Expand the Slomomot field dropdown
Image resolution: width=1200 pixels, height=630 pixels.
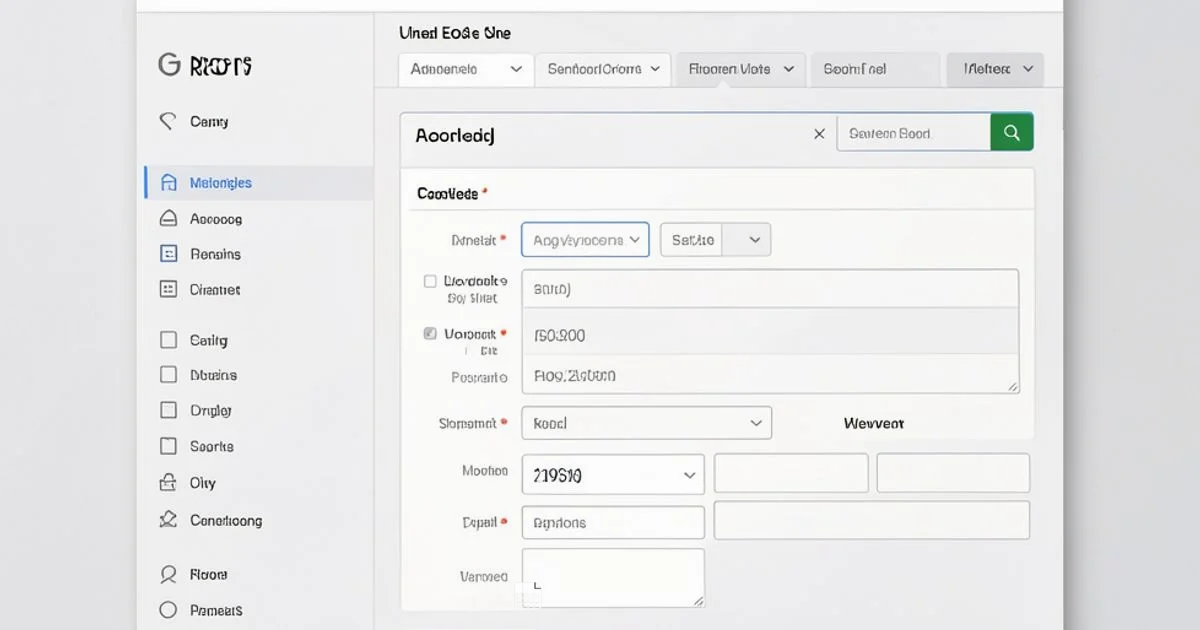646,422
